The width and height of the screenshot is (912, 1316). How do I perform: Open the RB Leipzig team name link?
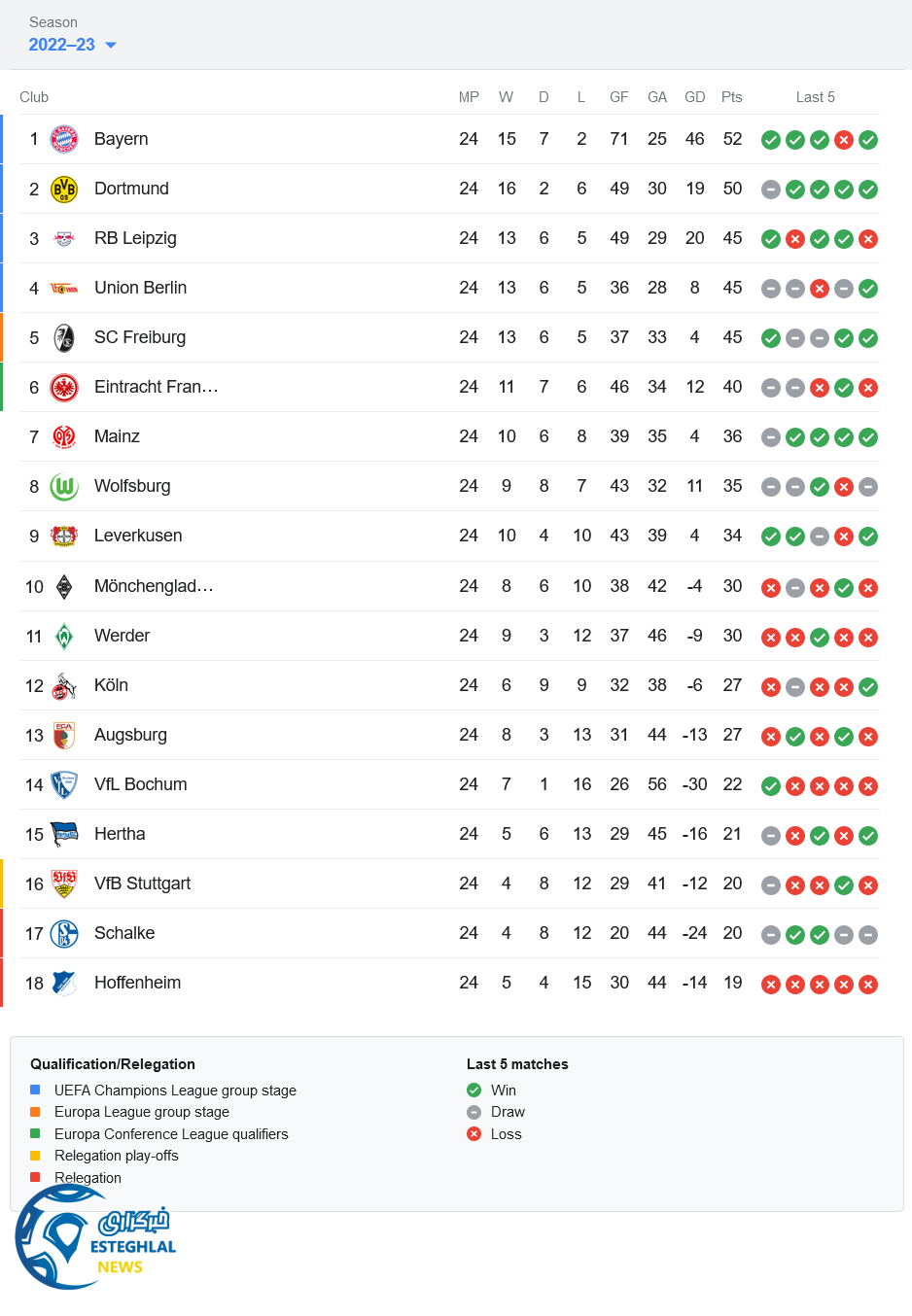tap(135, 238)
